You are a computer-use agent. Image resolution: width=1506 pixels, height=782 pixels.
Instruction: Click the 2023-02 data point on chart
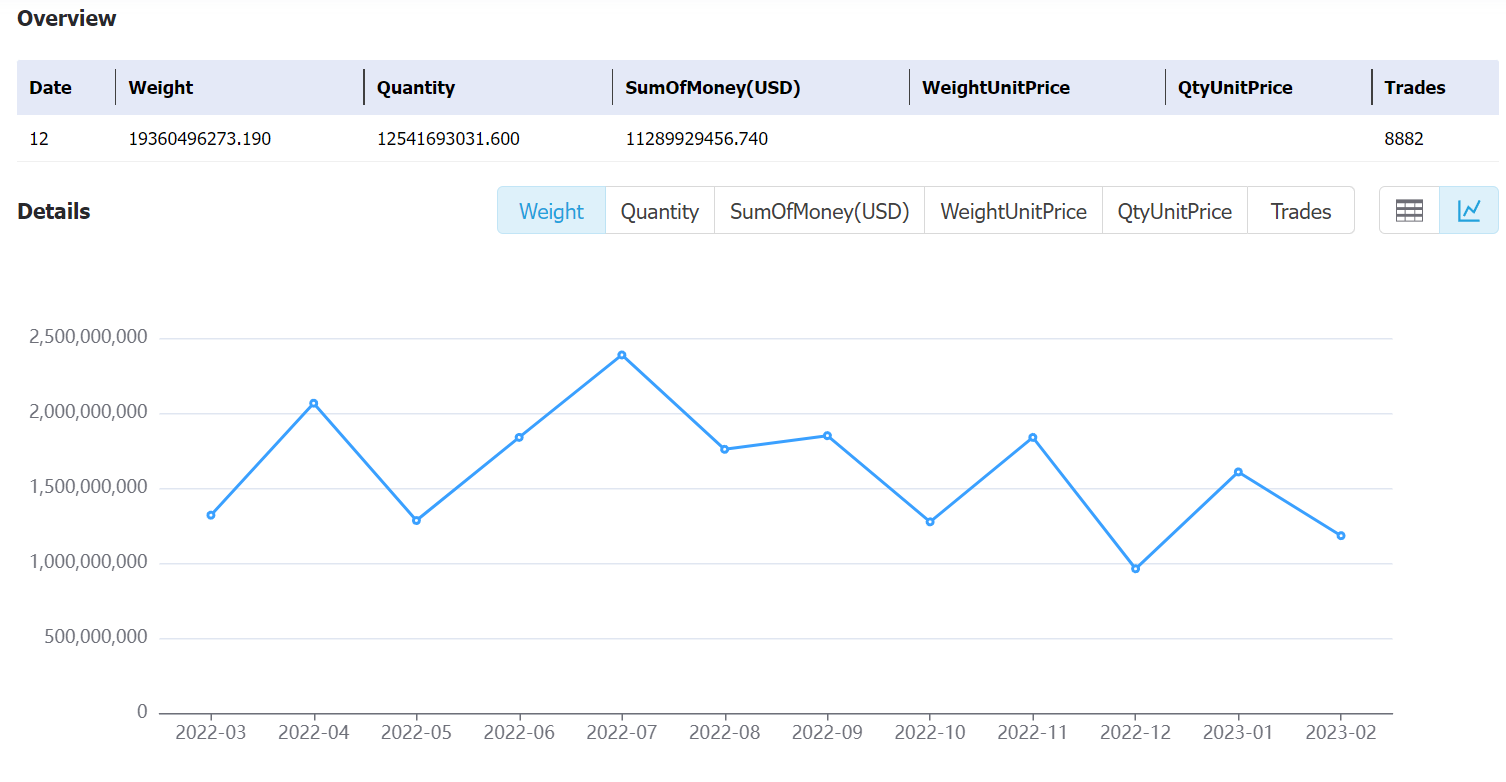point(1341,535)
